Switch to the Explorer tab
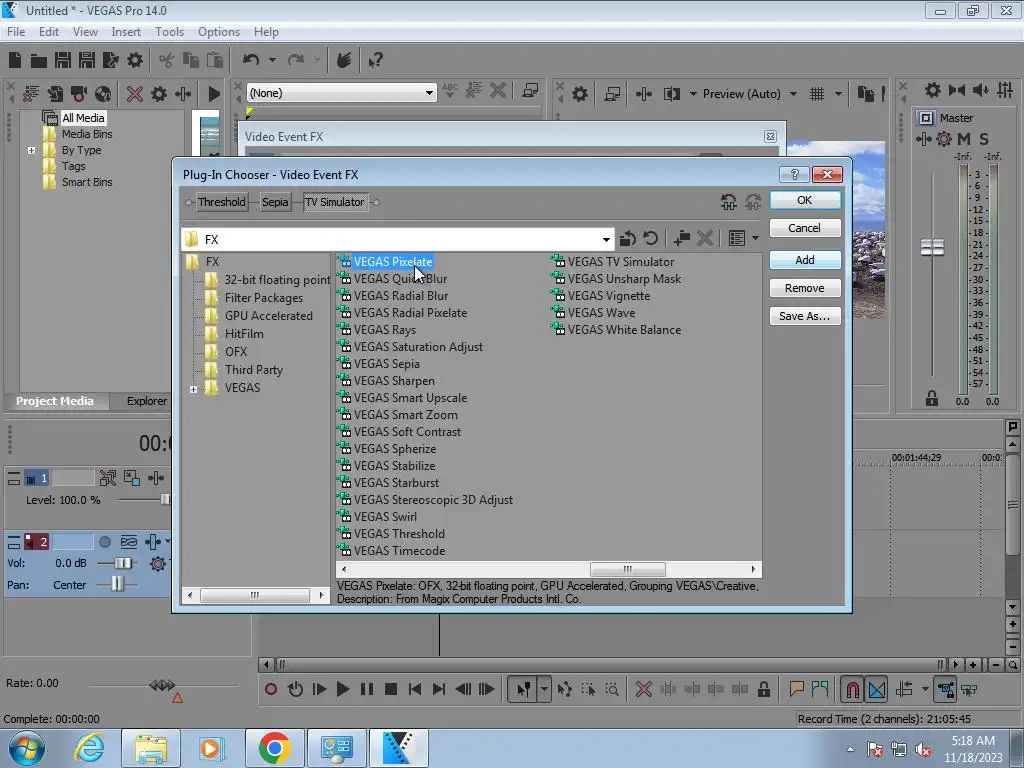 coord(146,401)
